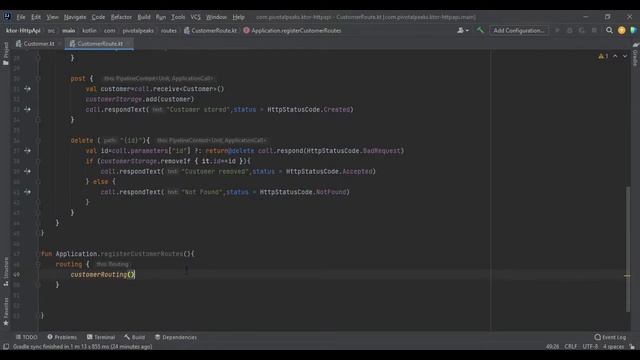
Task: Toggle the Favorites tool window
Action: pos(6,311)
